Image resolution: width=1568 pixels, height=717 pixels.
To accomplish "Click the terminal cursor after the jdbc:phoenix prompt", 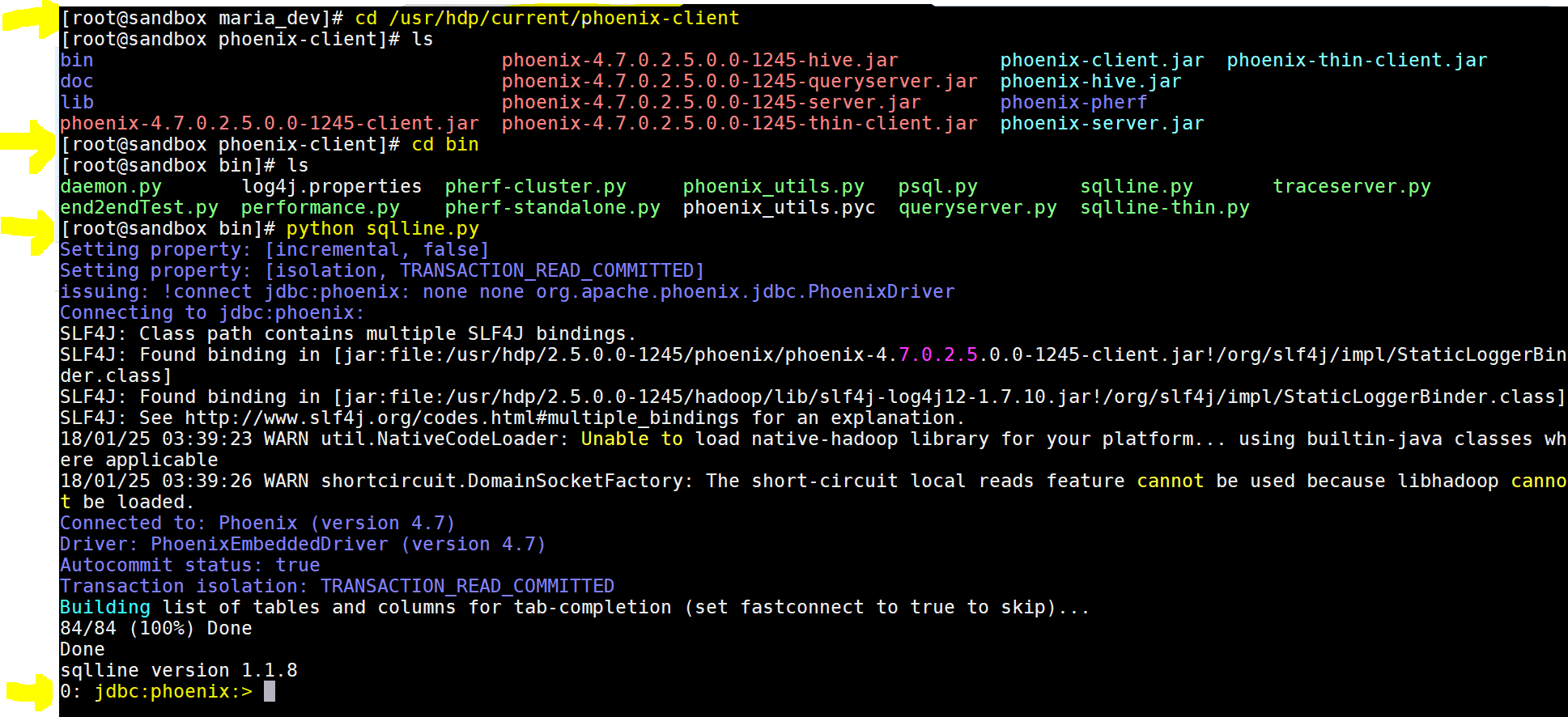I will pos(270,691).
